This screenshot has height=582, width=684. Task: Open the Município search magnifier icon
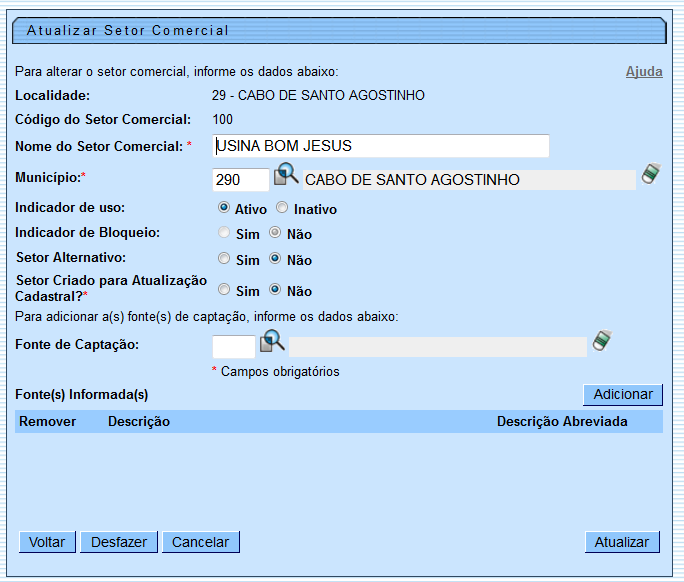pos(287,175)
